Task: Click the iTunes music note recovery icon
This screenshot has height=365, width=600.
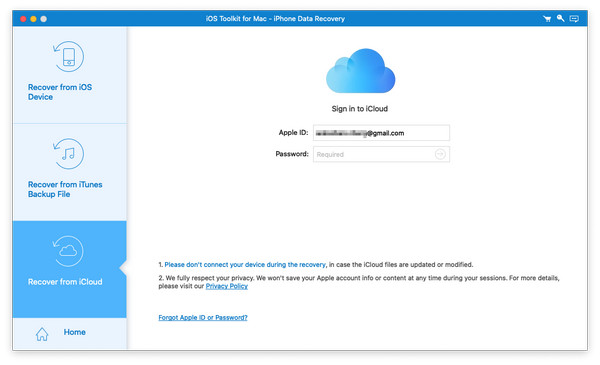Action: click(x=68, y=154)
